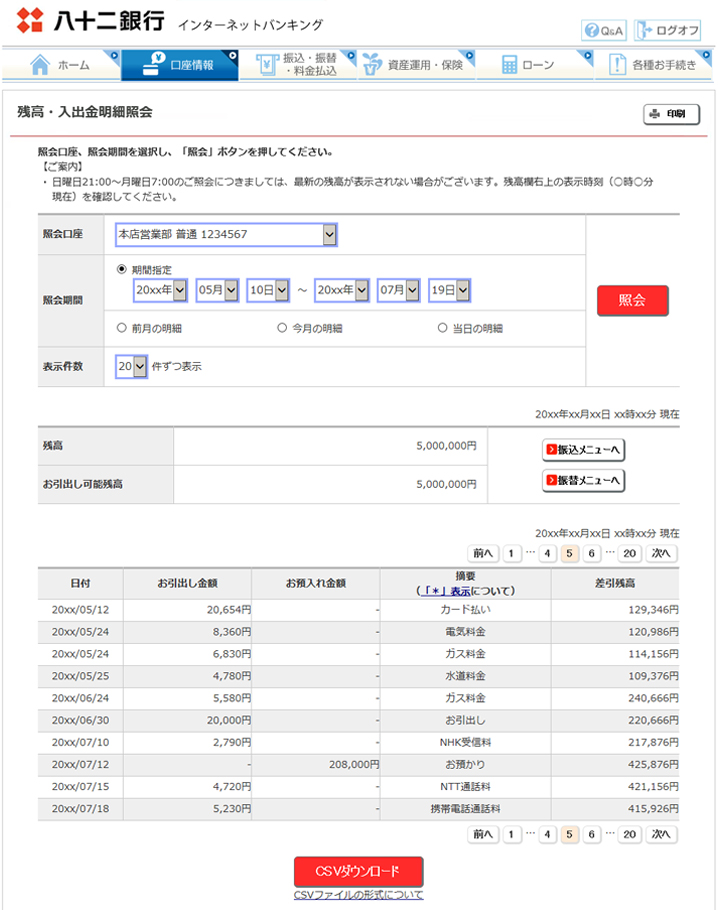Go to page 6 in bottom pagination
The image size is (718, 910).
591,834
